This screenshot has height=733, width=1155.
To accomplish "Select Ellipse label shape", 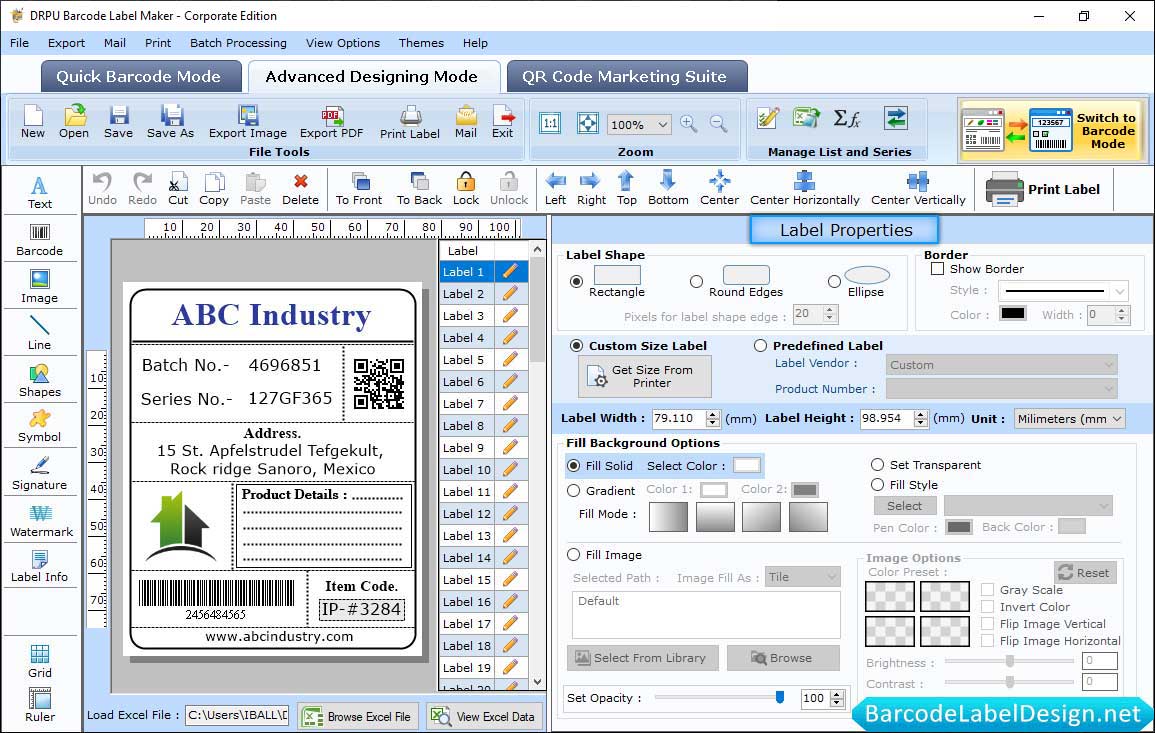I will 834,281.
